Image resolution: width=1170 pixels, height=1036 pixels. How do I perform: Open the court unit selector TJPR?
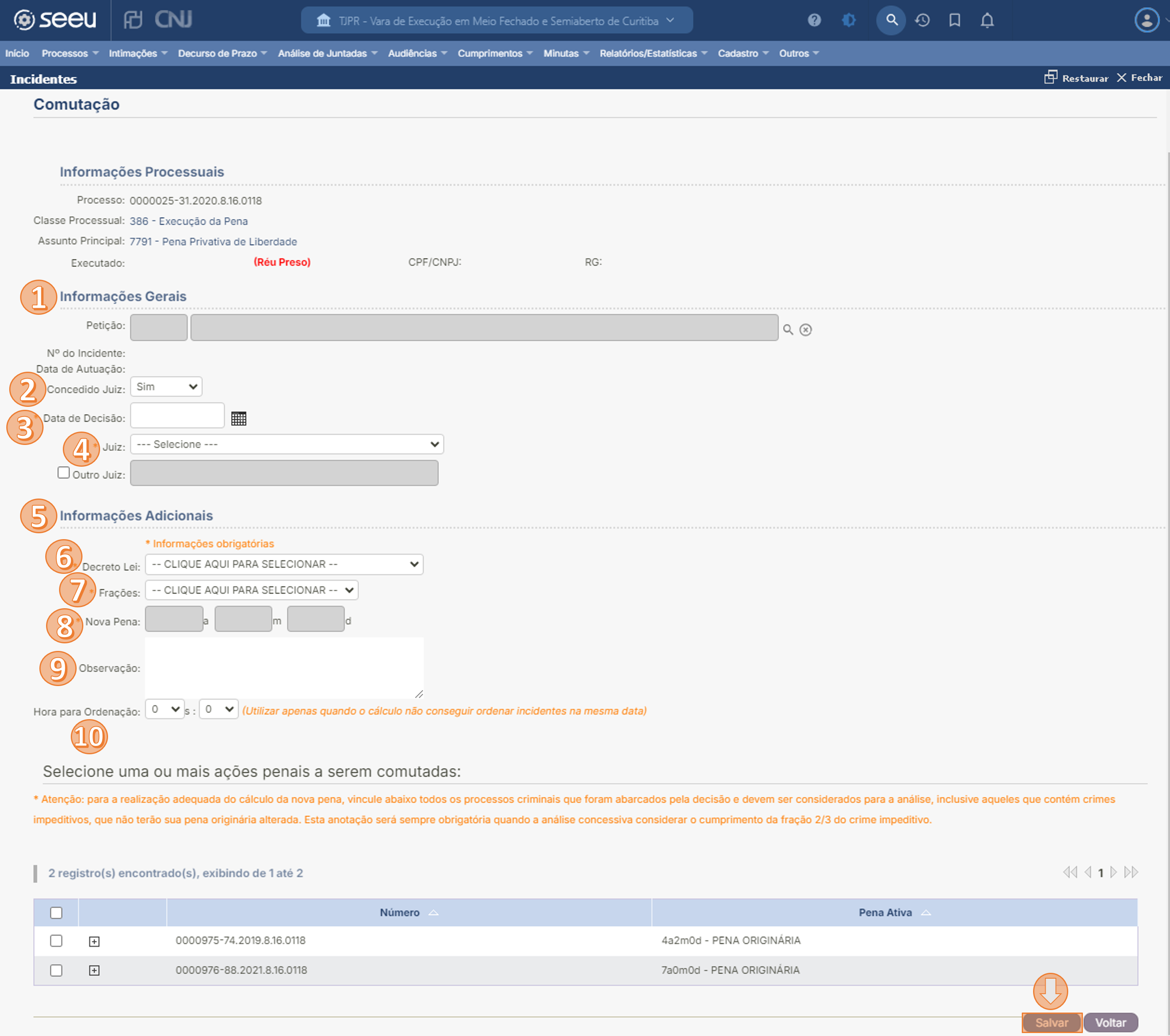(496, 21)
